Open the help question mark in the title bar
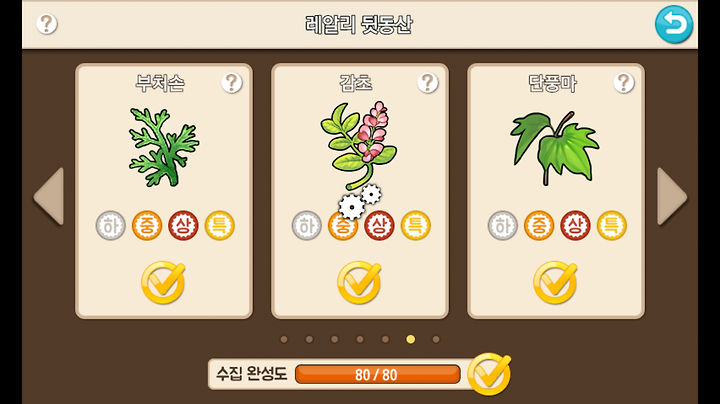Image resolution: width=720 pixels, height=404 pixels. tap(47, 23)
